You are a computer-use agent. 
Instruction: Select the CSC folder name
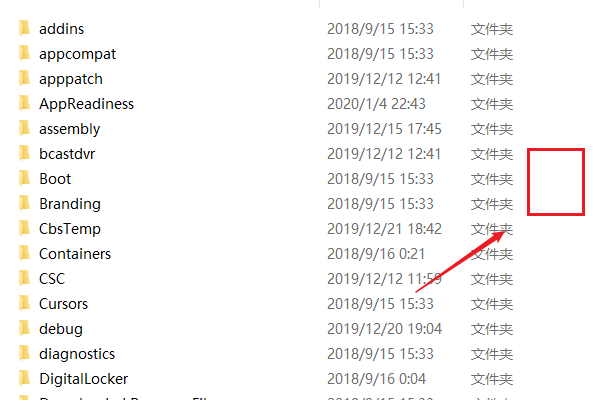[52, 279]
